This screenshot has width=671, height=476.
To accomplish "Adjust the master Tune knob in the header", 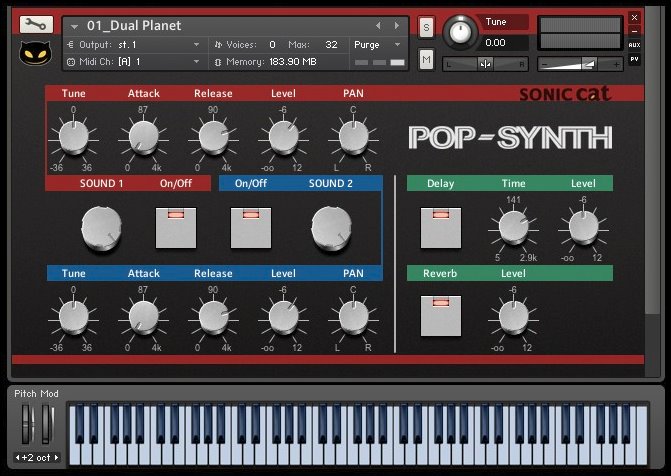I will 460,32.
